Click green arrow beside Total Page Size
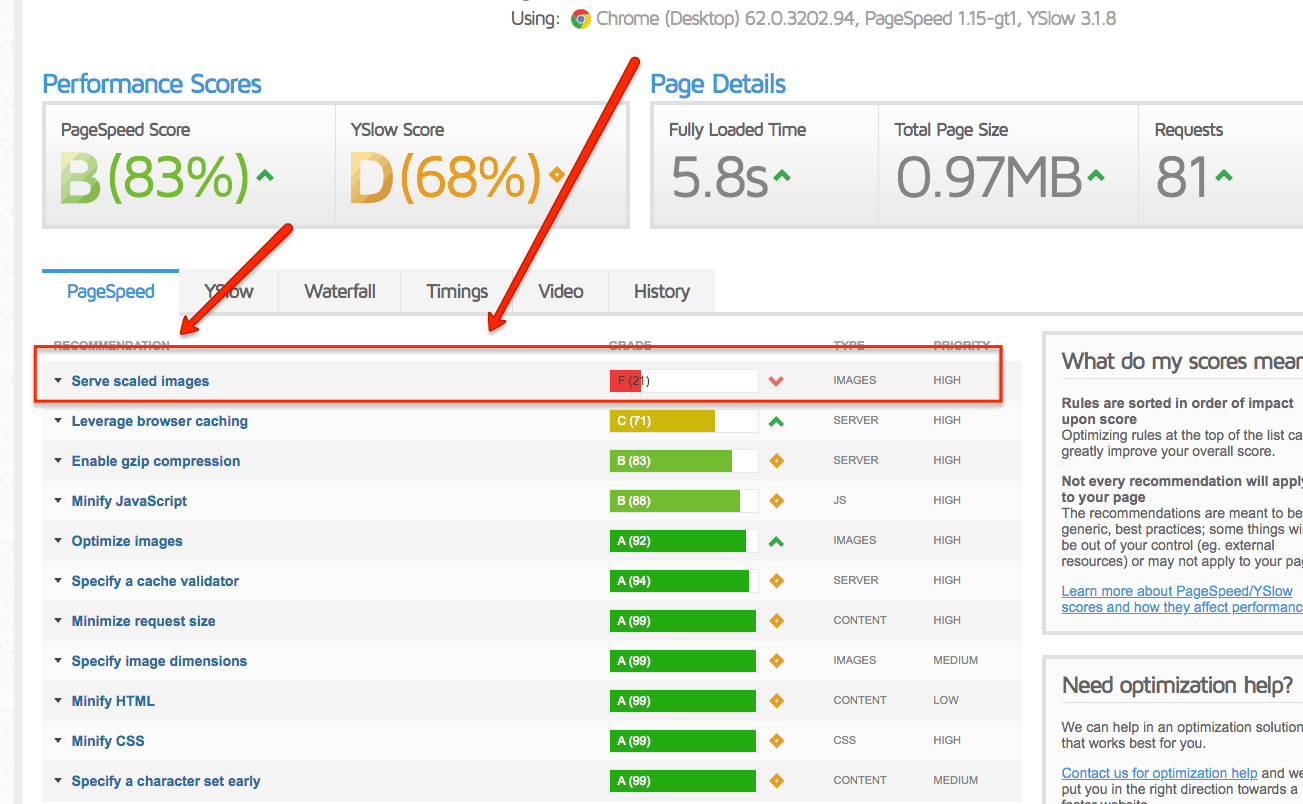This screenshot has height=804, width=1303. point(1096,176)
